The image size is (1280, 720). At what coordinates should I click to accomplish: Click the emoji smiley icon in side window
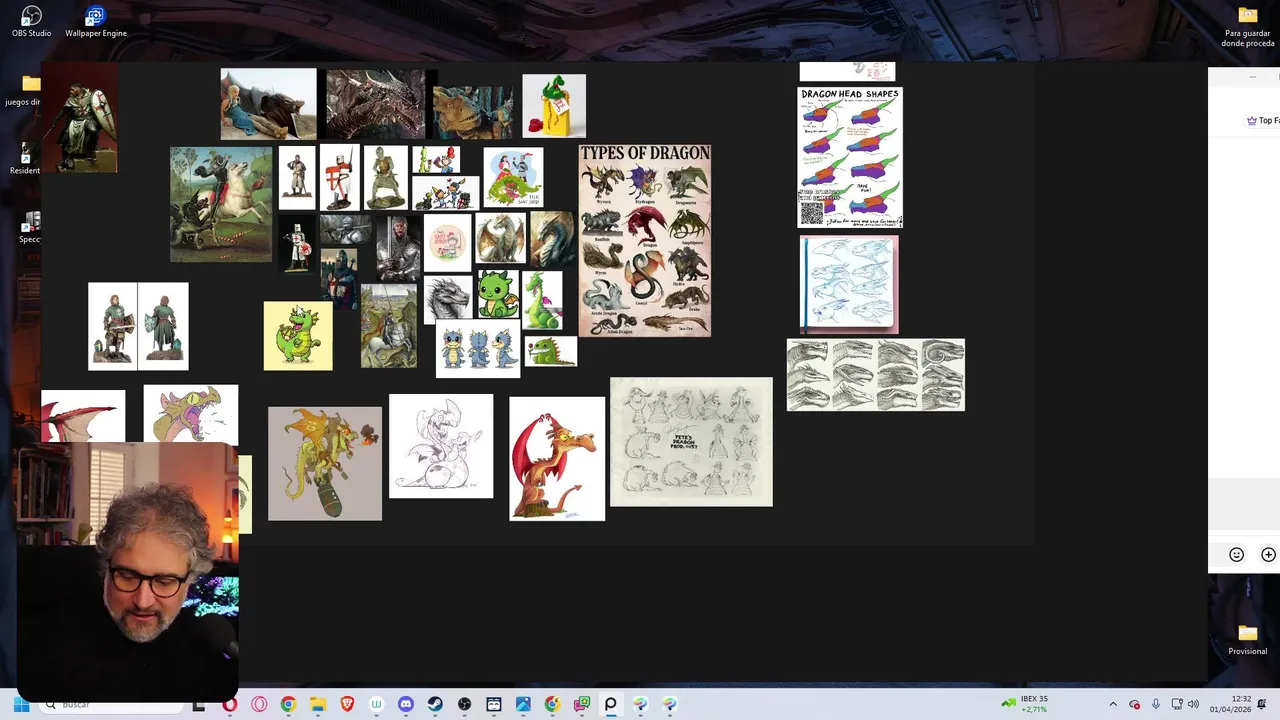click(x=1237, y=555)
